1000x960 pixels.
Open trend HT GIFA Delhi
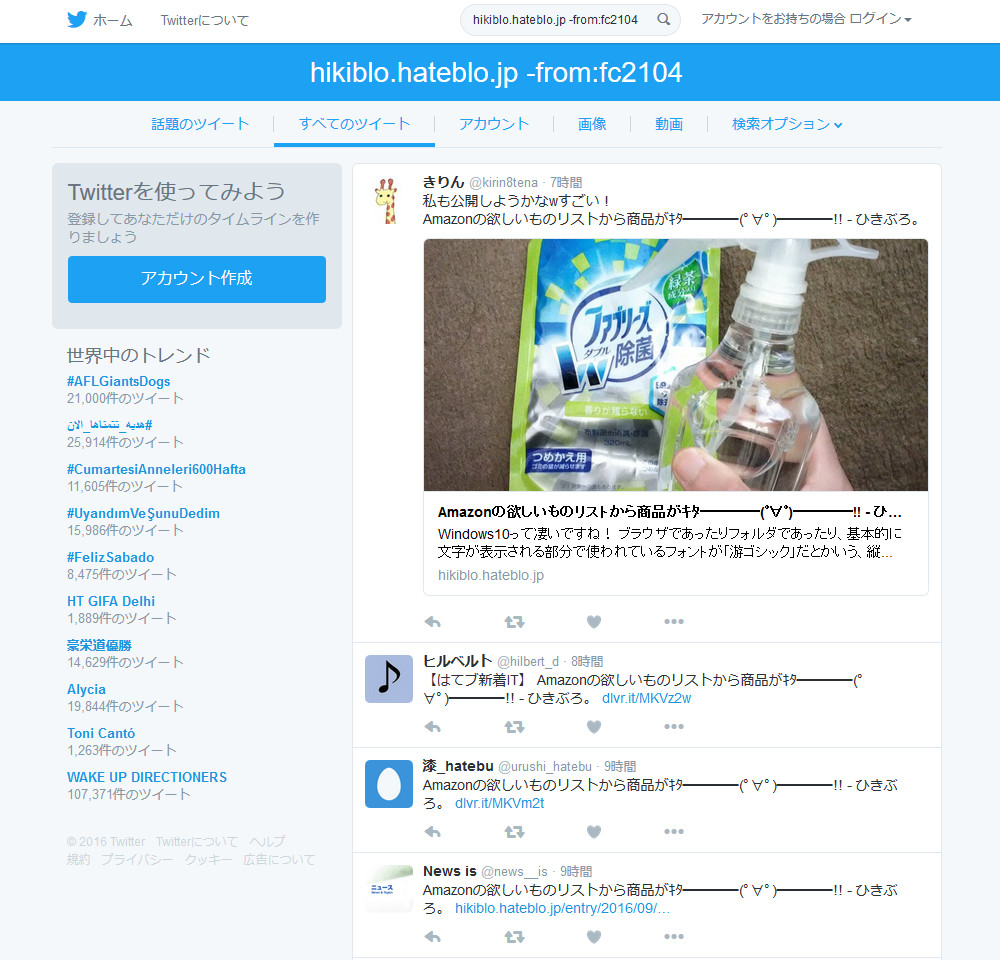pyautogui.click(x=111, y=602)
